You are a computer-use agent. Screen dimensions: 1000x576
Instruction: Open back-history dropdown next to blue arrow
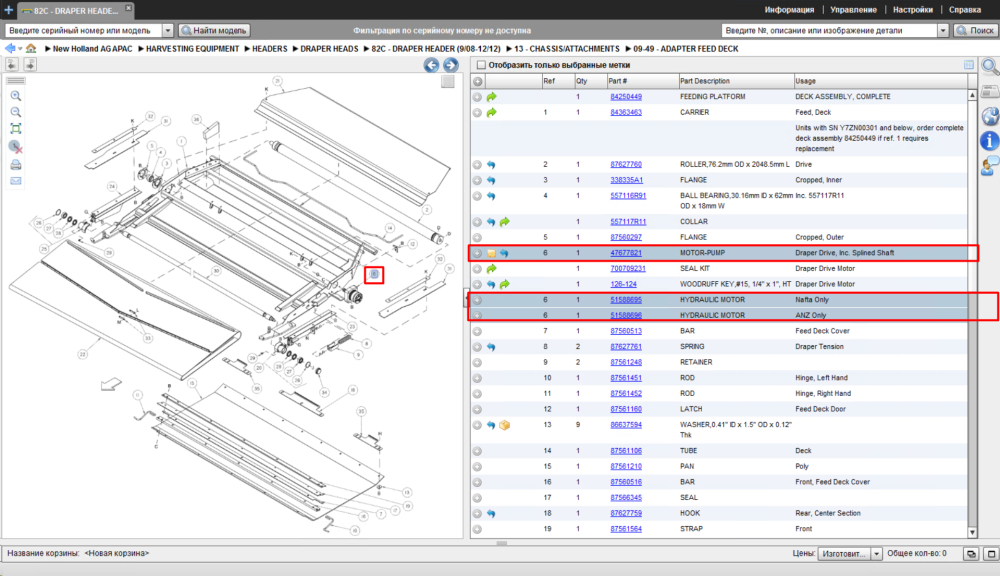point(20,48)
